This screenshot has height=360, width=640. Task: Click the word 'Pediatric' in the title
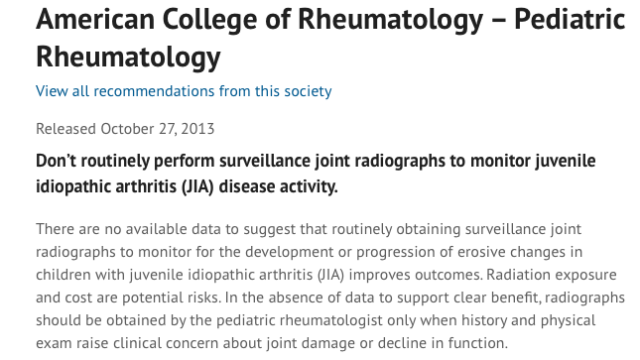click(x=570, y=19)
